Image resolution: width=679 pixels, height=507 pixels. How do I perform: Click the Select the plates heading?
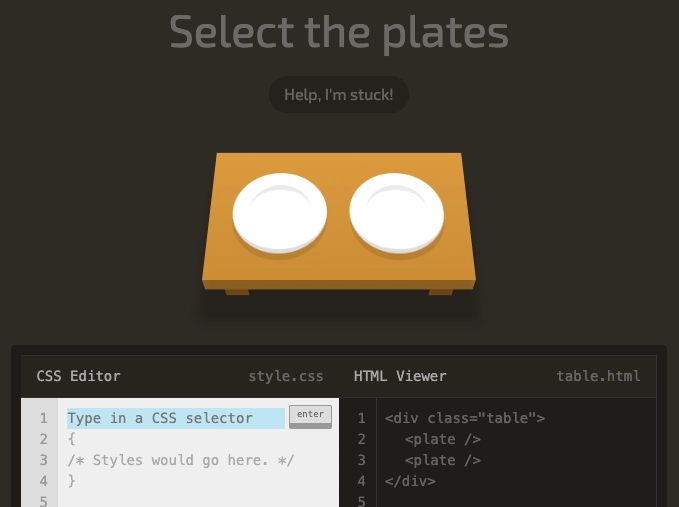(x=339, y=33)
